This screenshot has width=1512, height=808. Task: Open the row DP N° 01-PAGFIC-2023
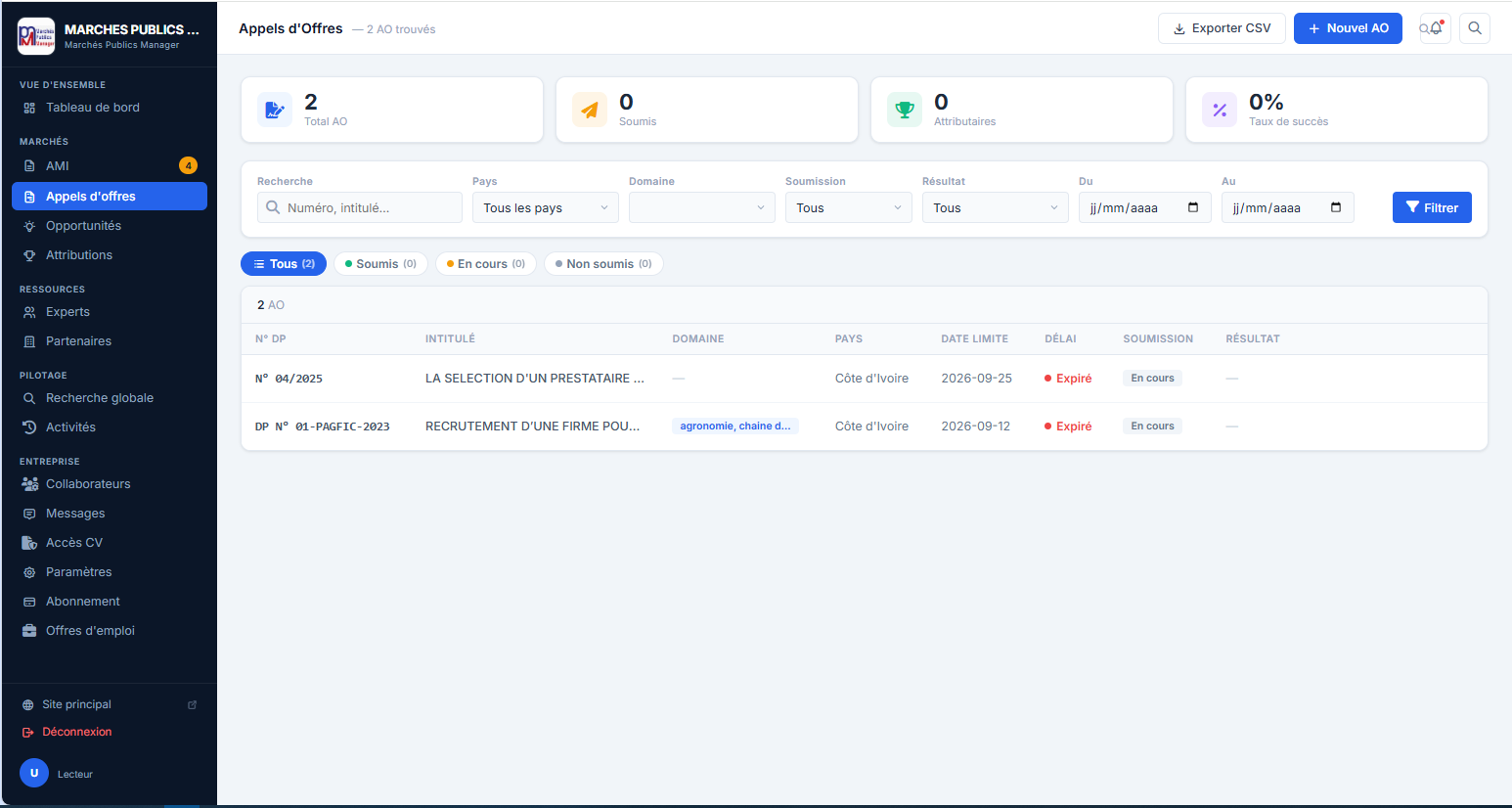click(x=865, y=426)
